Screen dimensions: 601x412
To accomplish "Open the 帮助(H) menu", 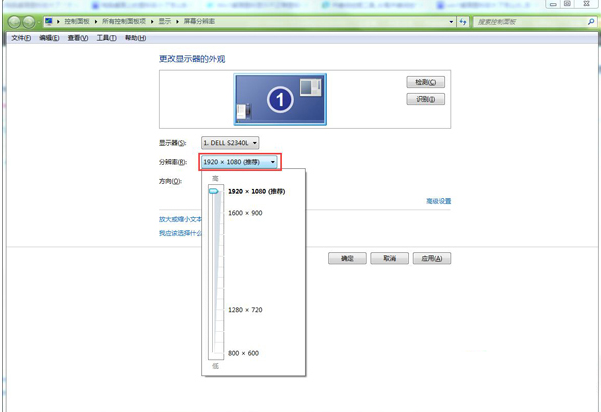I will coord(135,38).
